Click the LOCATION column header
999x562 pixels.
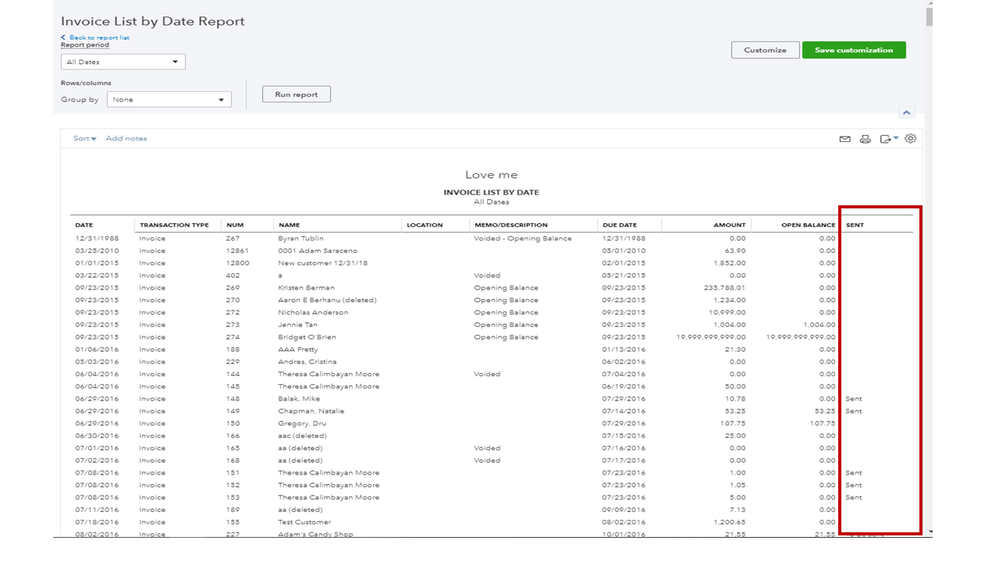pos(424,225)
